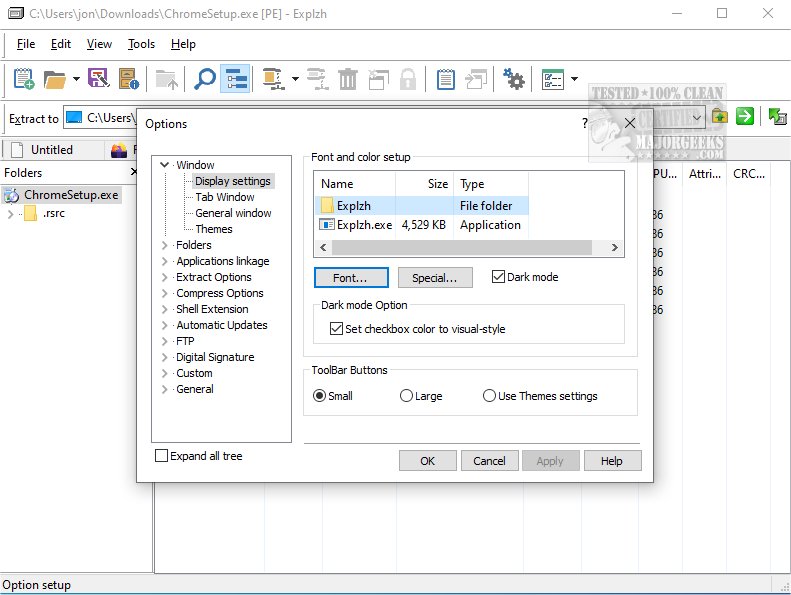The image size is (791, 595).
Task: Toggle Set checkbox color to visual-style
Action: (336, 328)
